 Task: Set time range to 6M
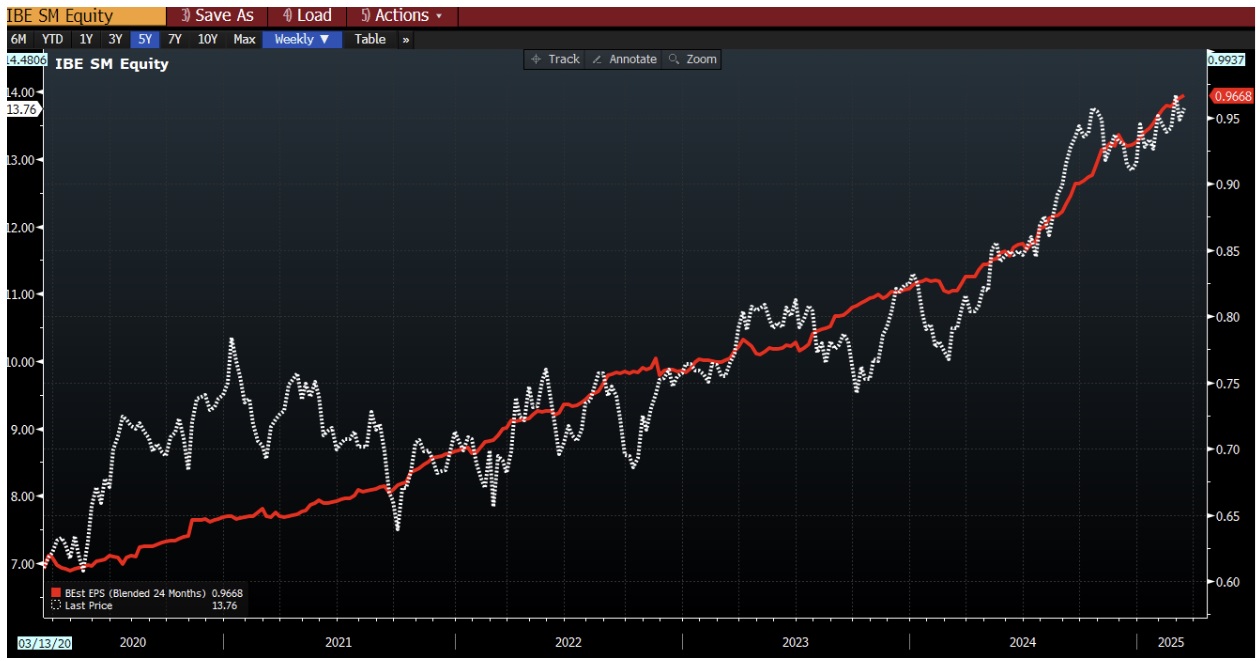(x=18, y=39)
